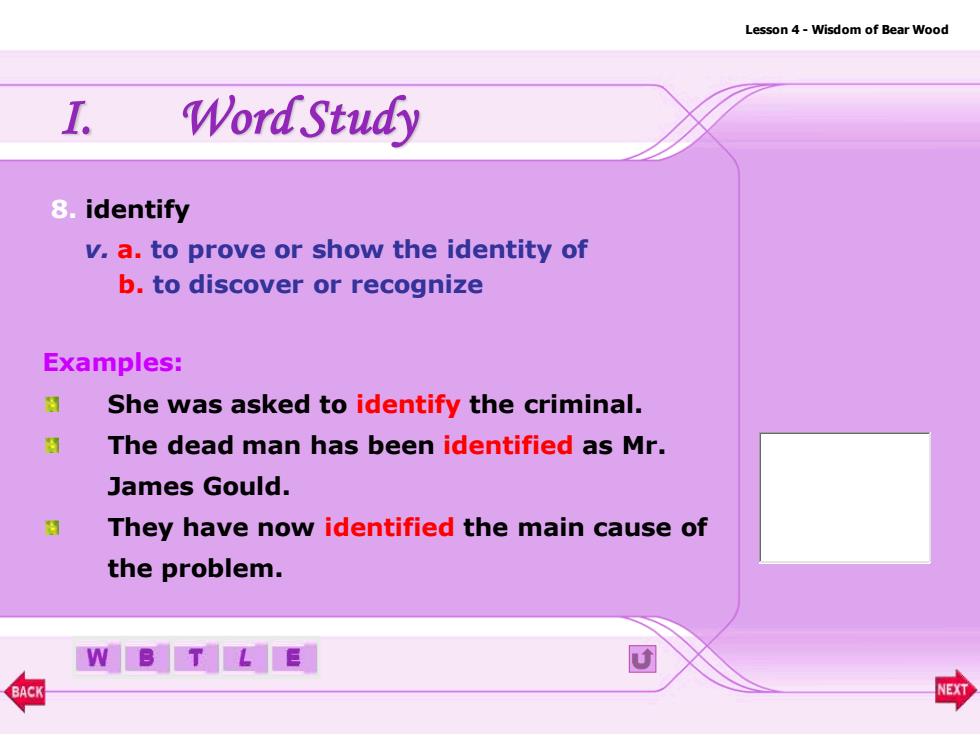Click the return U-turn arrow icon

(x=642, y=659)
